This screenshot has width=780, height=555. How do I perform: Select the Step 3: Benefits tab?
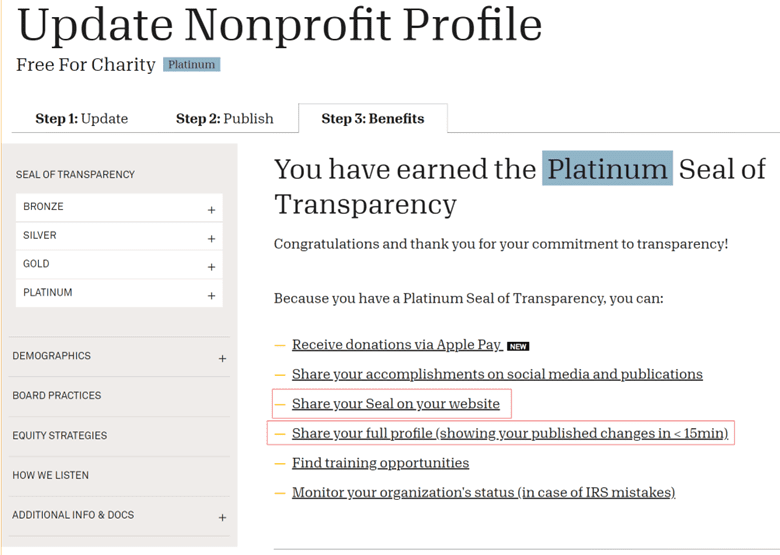pyautogui.click(x=372, y=119)
